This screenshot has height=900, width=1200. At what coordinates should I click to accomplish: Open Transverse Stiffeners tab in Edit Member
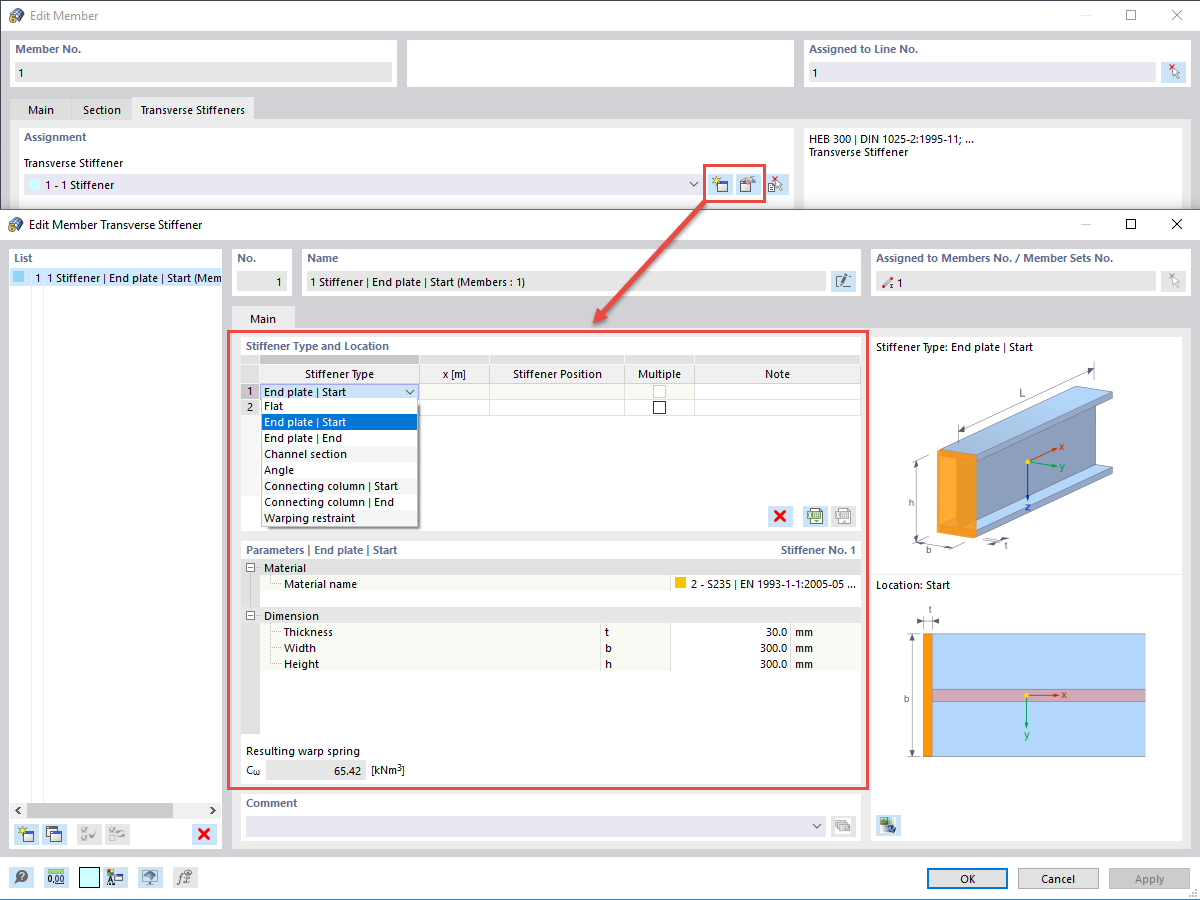coord(193,109)
